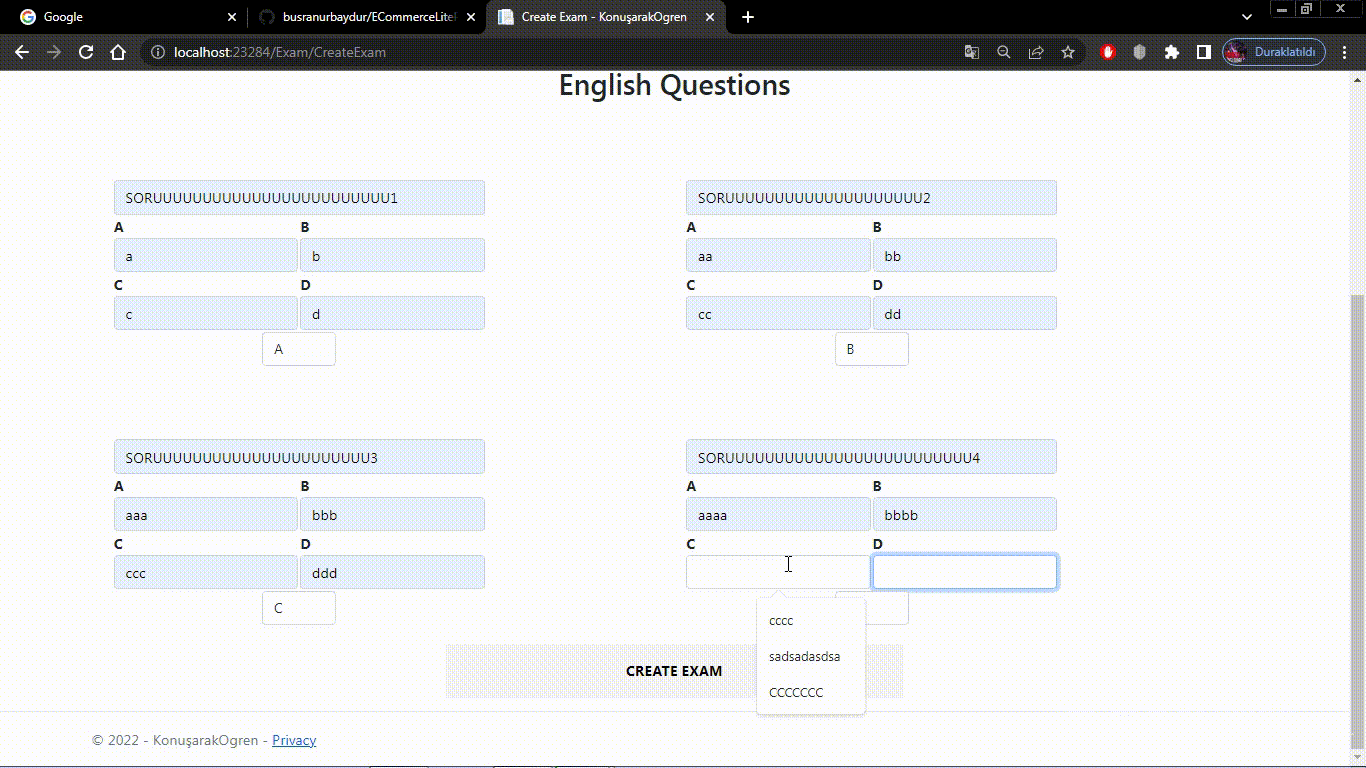The height and width of the screenshot is (768, 1366).
Task: Open the Privacy link in the footer
Action: (294, 740)
